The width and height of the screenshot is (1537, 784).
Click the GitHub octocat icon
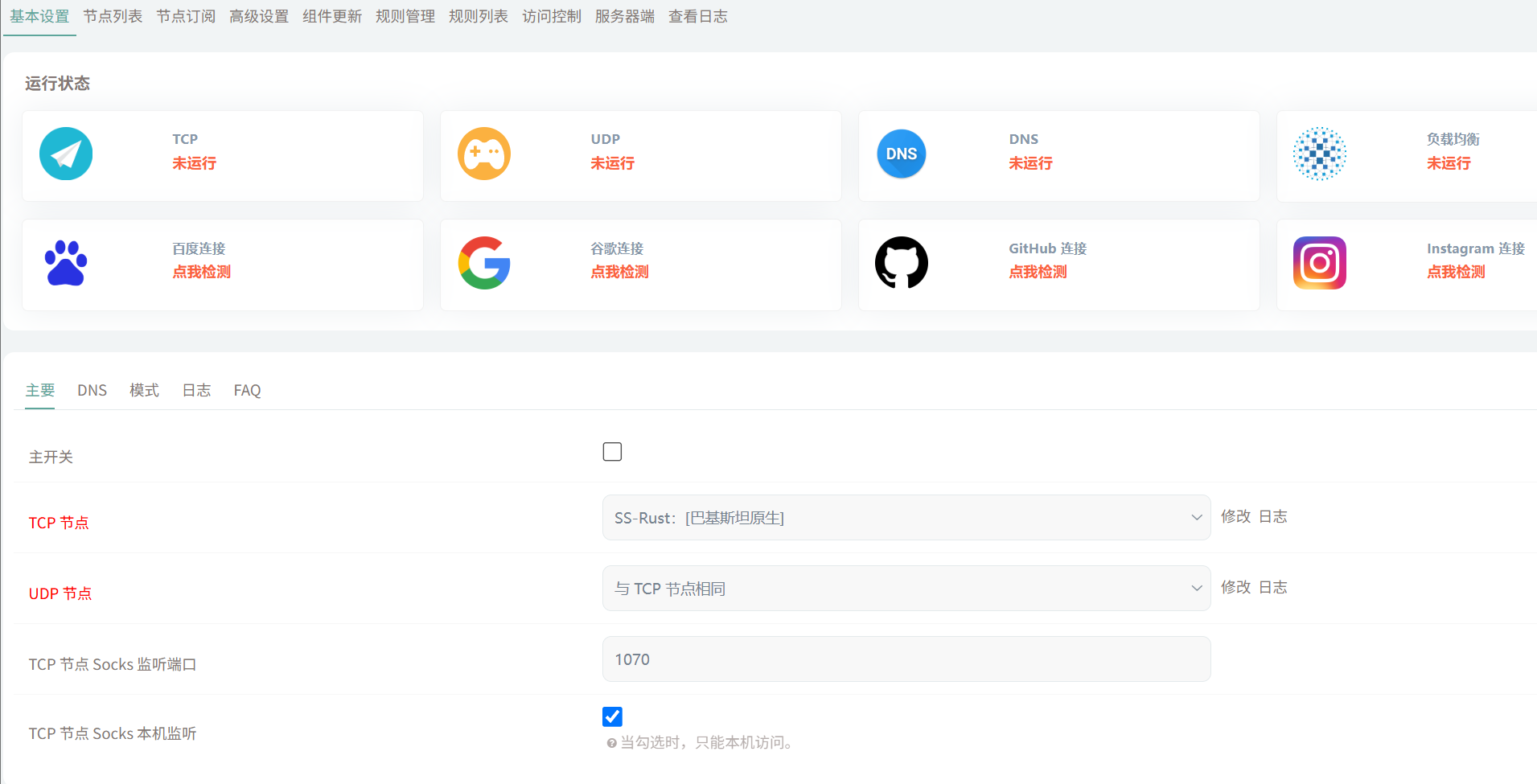[902, 263]
